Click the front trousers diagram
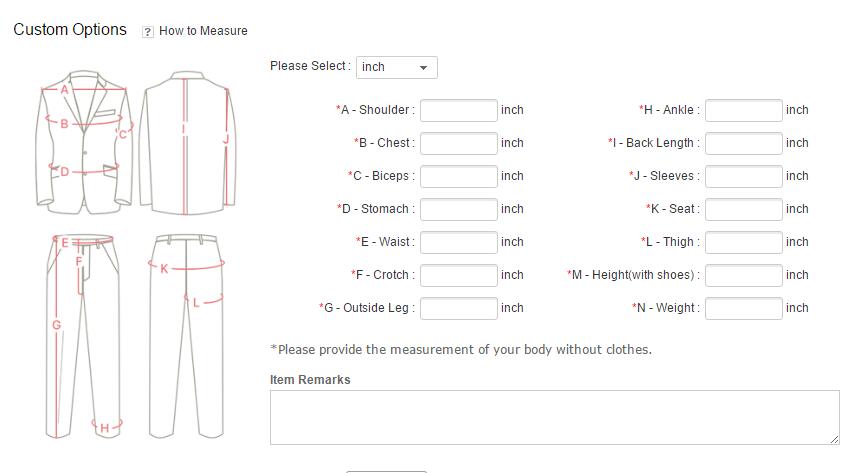 tap(84, 335)
